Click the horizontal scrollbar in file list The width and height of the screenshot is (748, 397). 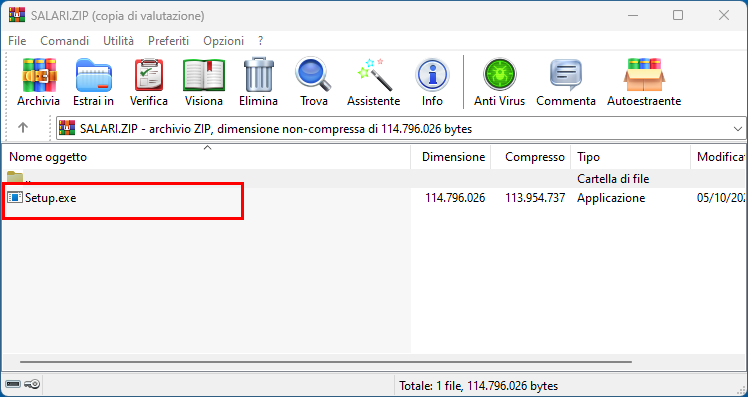pos(326,362)
